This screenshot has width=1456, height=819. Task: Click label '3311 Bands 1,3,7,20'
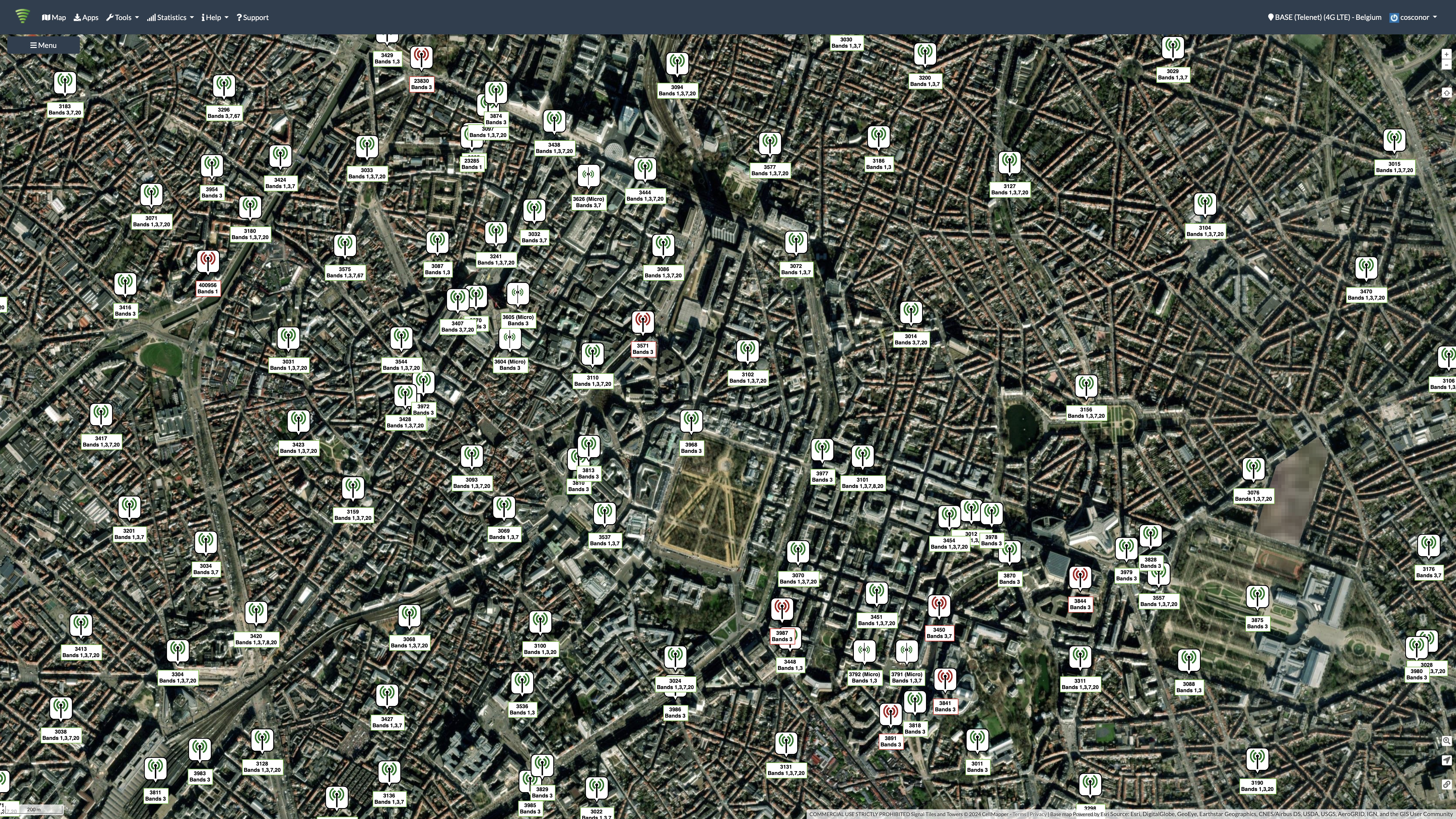(x=1080, y=684)
